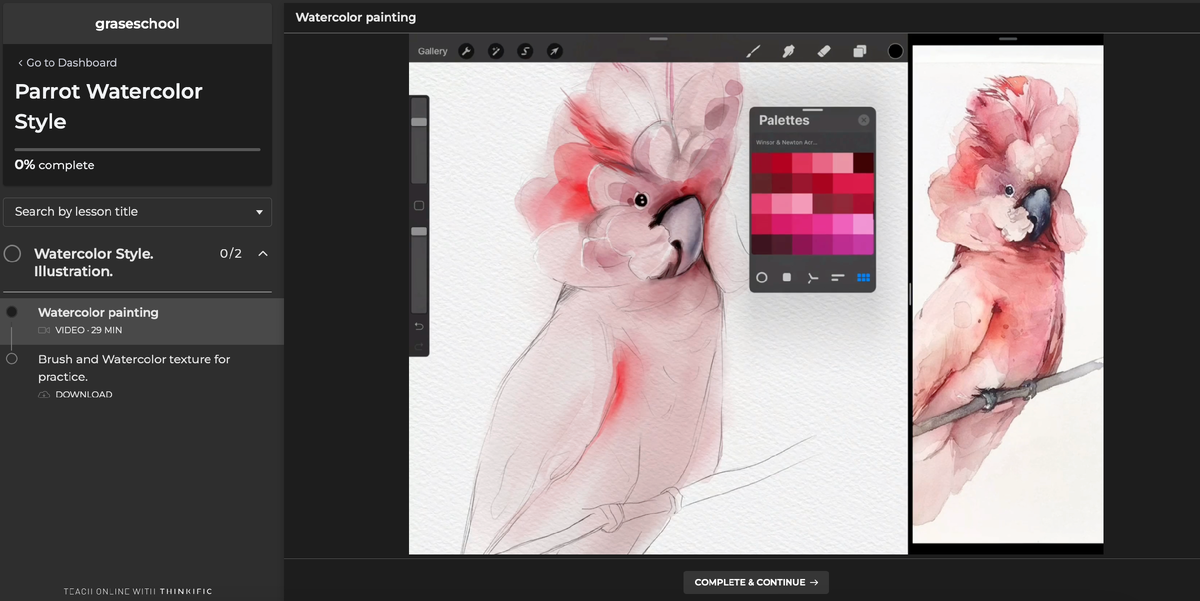Click the Palettes panel drag handle
Image resolution: width=1200 pixels, height=601 pixels.
[x=812, y=110]
